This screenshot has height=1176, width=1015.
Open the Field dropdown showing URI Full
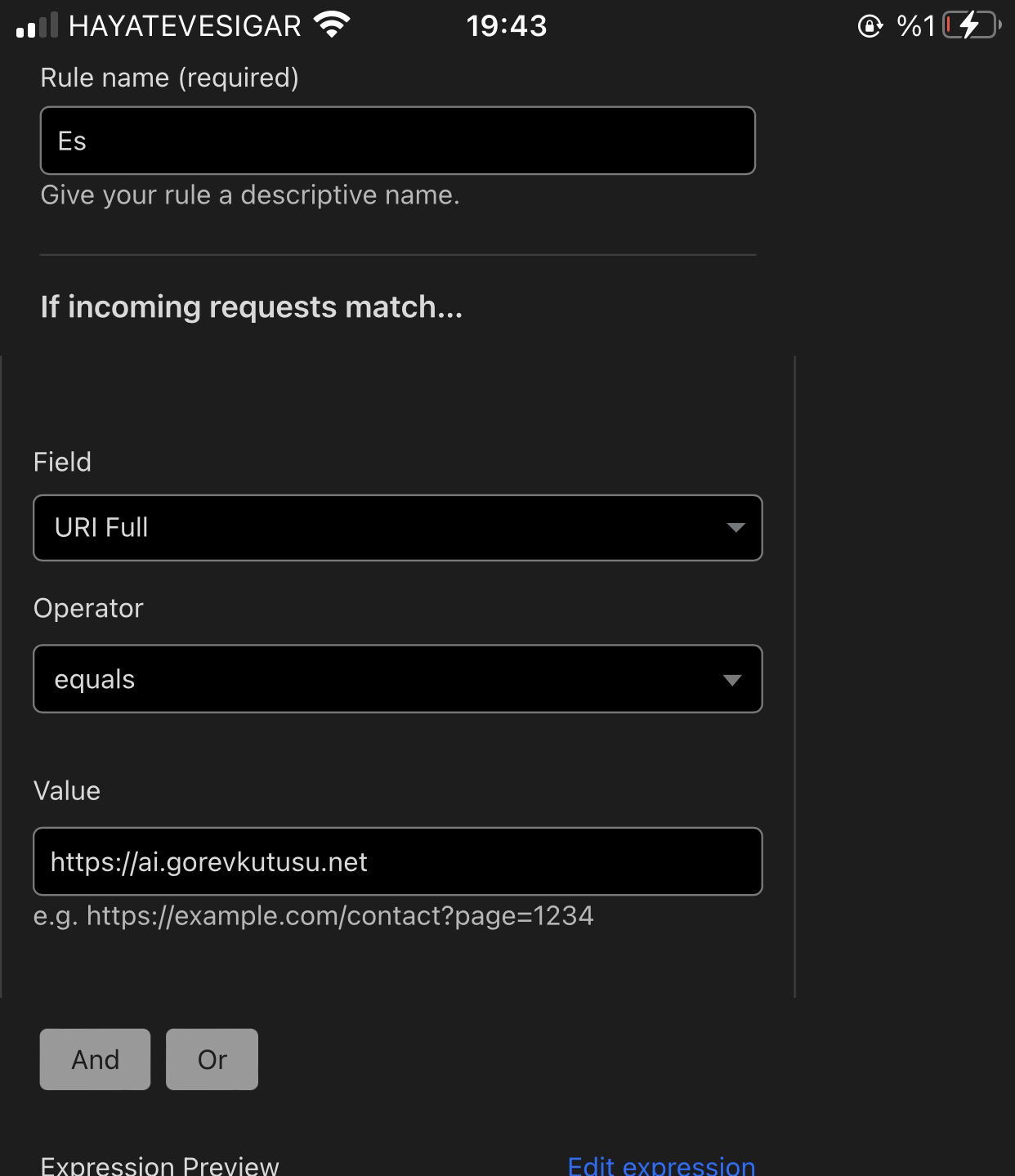coord(397,528)
